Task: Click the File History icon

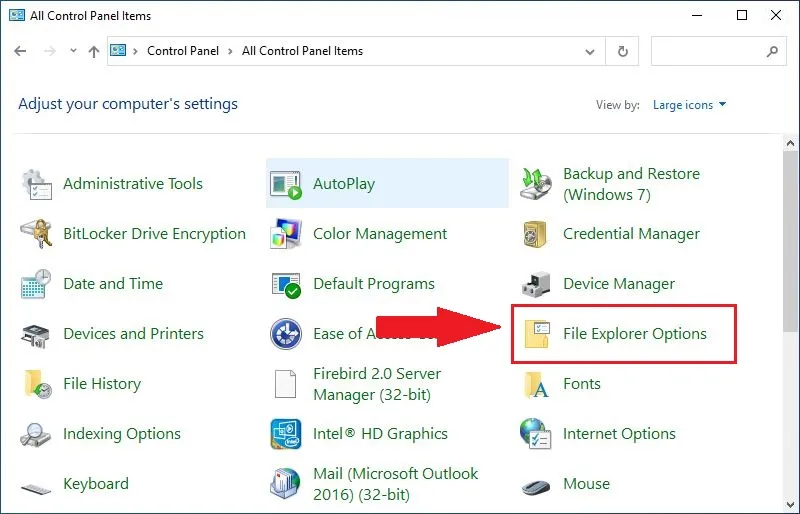Action: click(x=37, y=384)
